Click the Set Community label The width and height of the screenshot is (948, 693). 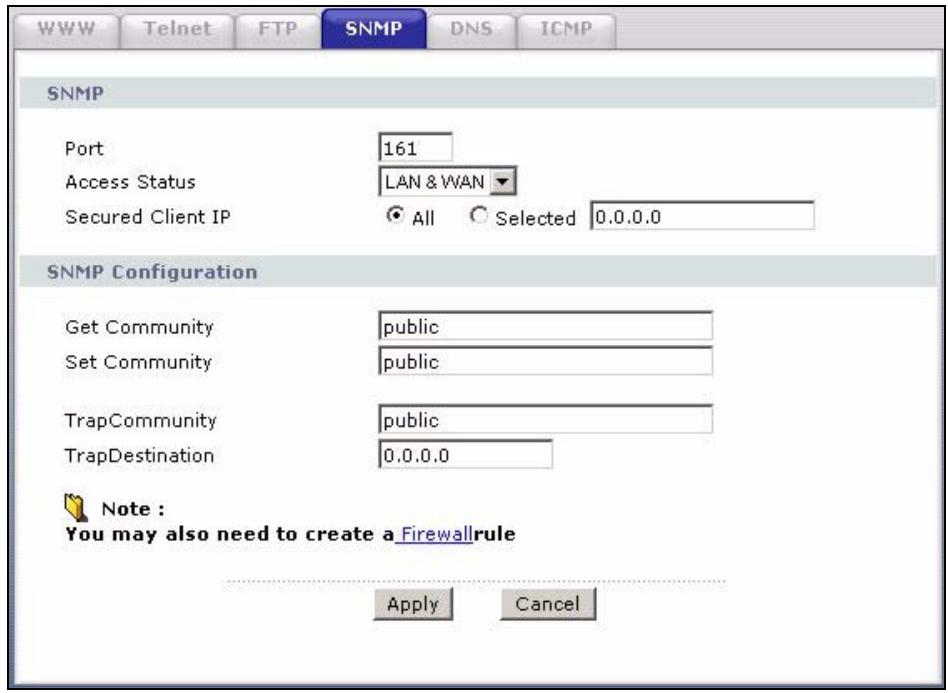[x=138, y=362]
